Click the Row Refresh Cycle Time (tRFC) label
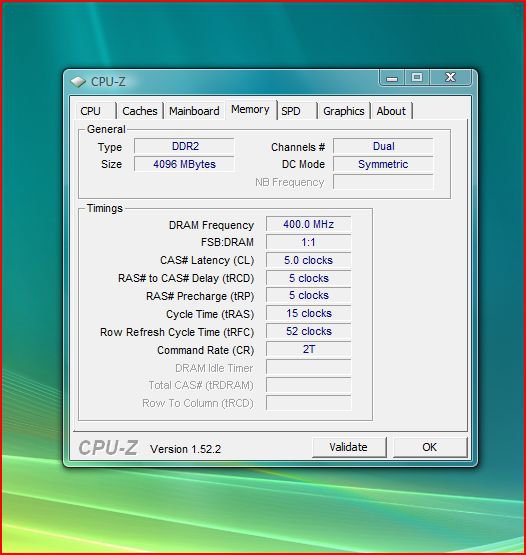Image resolution: width=526 pixels, height=555 pixels. [x=177, y=332]
